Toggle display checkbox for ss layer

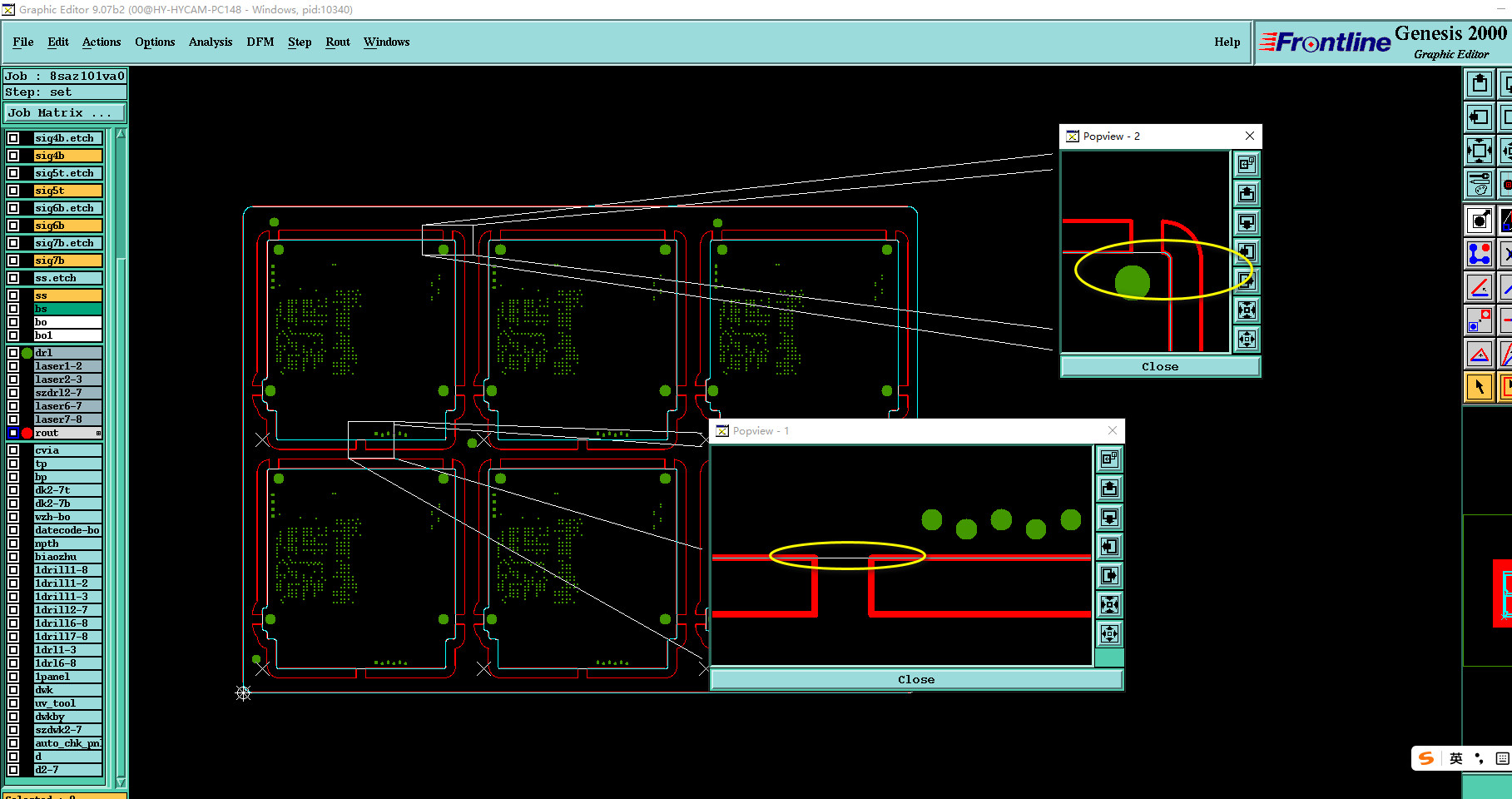pos(13,295)
